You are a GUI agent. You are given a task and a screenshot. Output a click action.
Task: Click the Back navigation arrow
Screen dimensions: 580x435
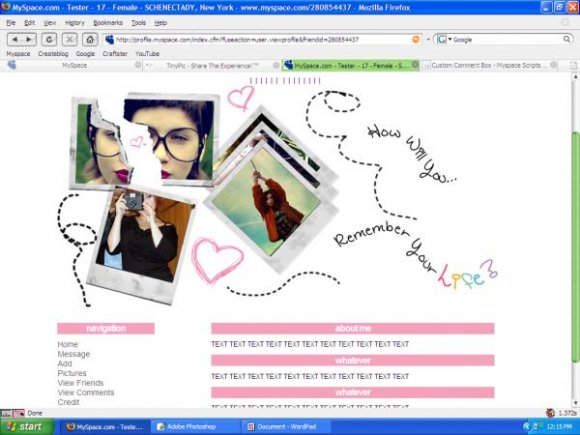(x=15, y=39)
